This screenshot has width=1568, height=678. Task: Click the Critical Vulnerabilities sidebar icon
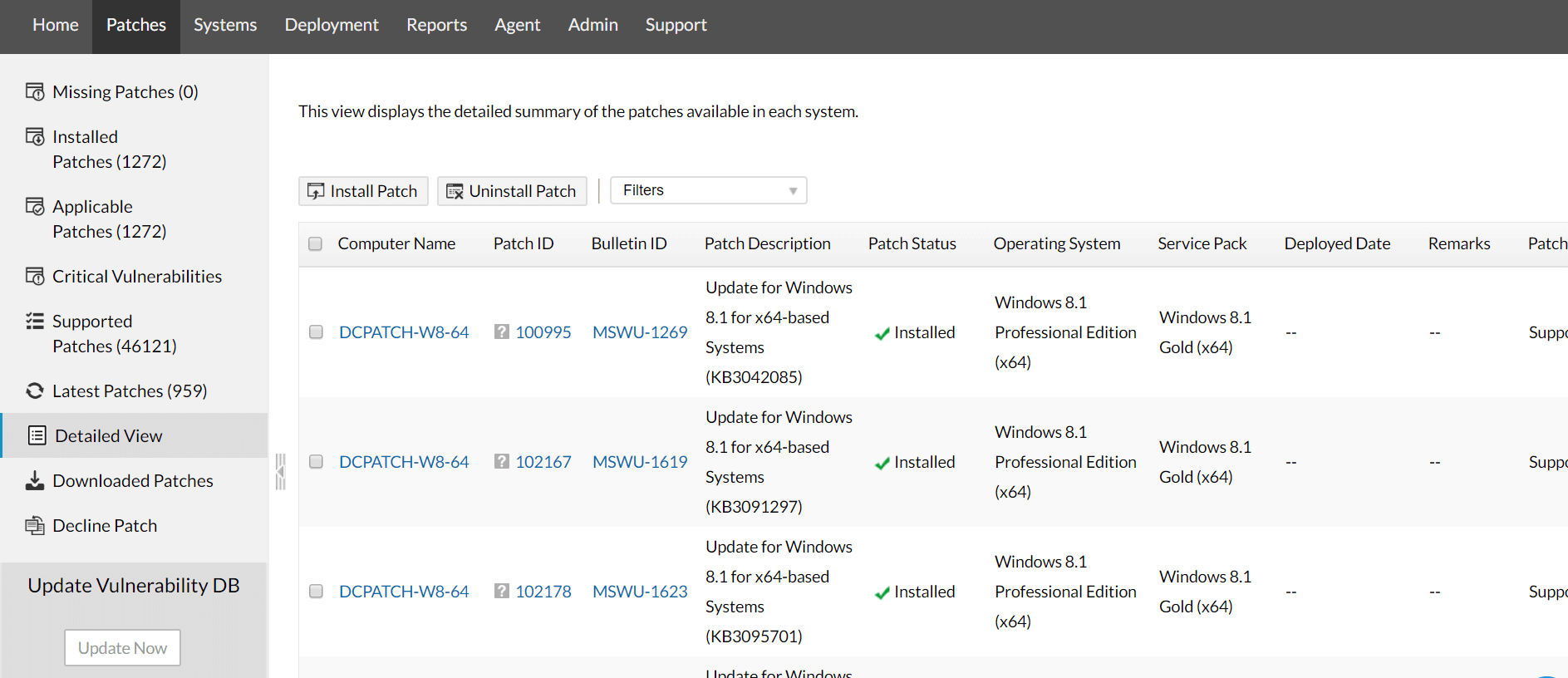coord(35,276)
